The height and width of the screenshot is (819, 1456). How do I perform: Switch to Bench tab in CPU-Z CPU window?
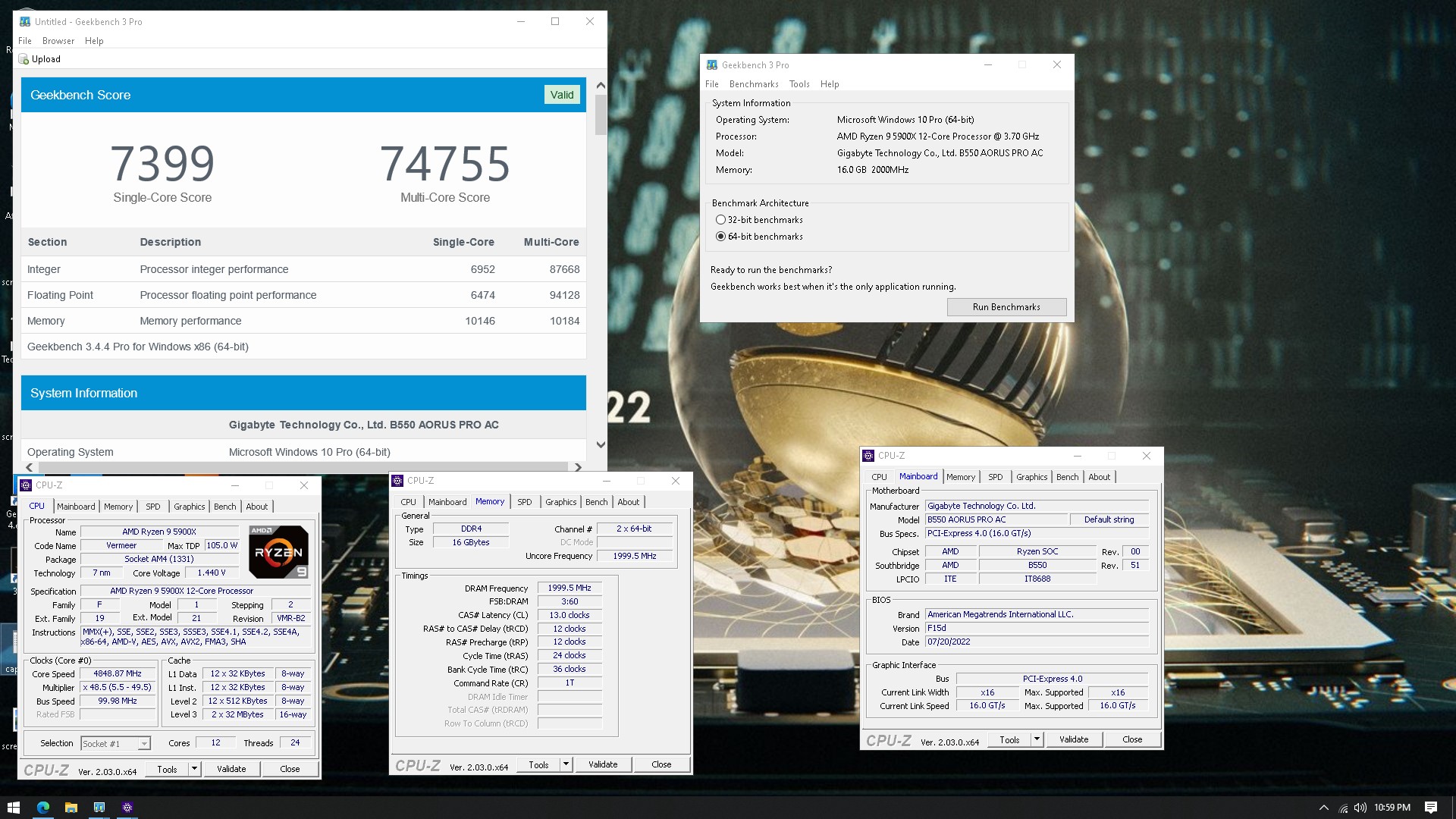(224, 507)
